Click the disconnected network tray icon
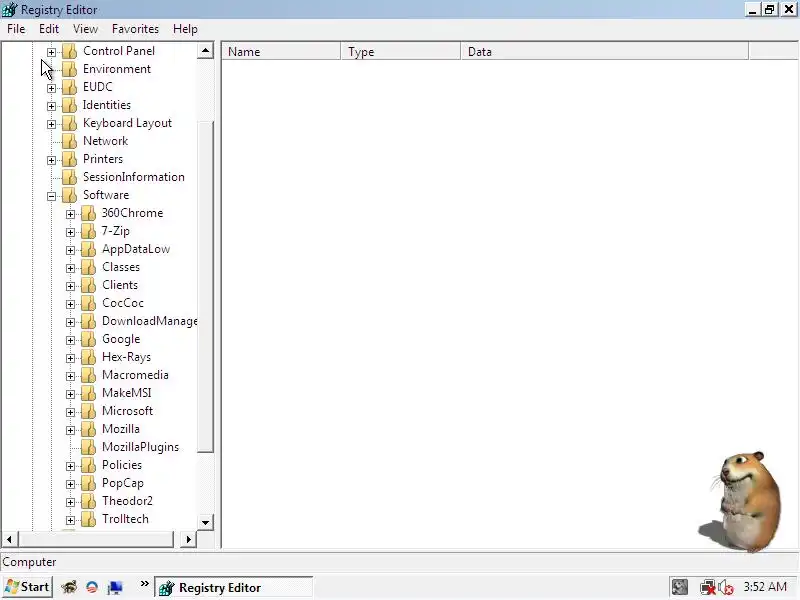Image resolution: width=800 pixels, height=600 pixels. pos(708,588)
